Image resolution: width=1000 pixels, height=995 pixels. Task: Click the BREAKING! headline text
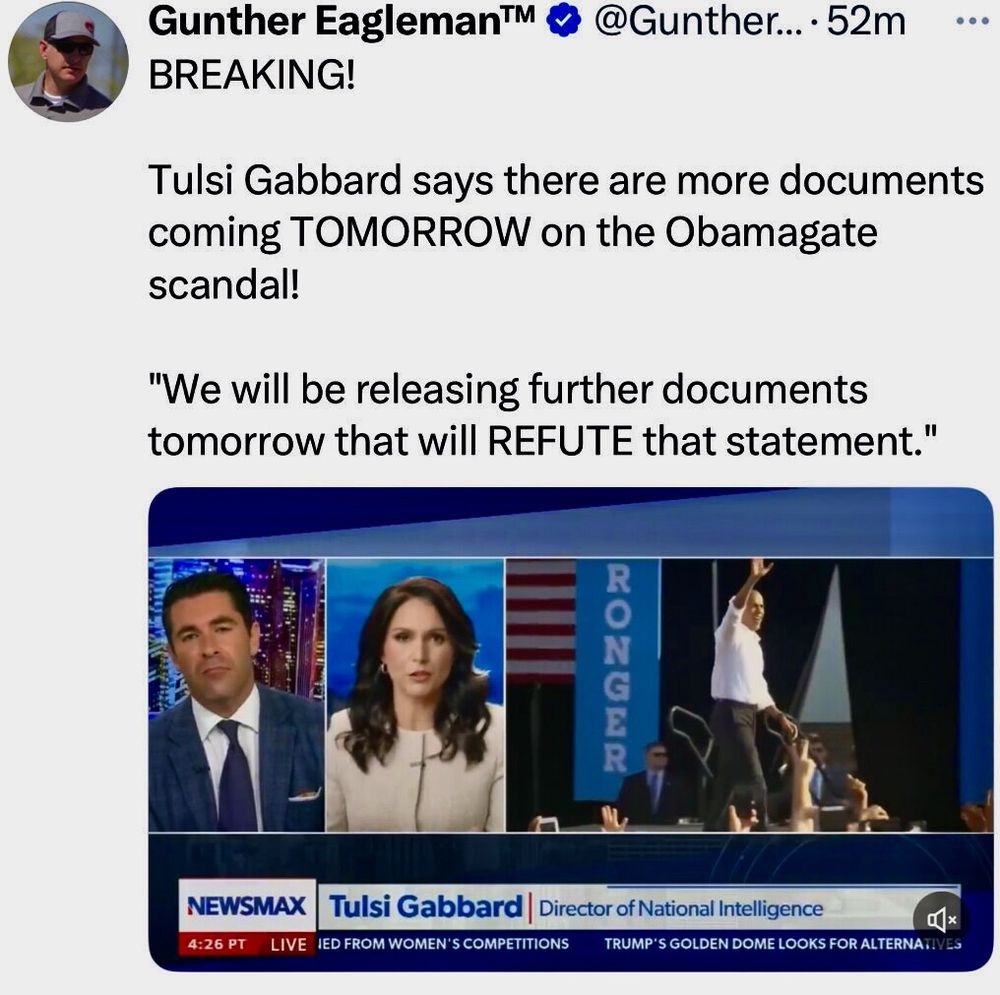click(x=252, y=75)
